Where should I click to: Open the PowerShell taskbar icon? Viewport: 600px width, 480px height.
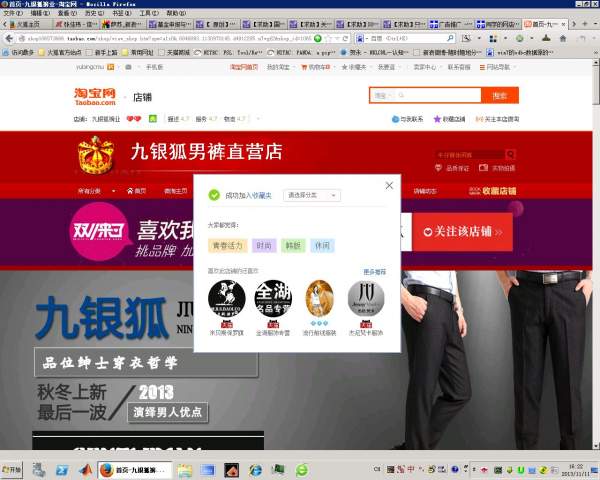tap(62, 470)
